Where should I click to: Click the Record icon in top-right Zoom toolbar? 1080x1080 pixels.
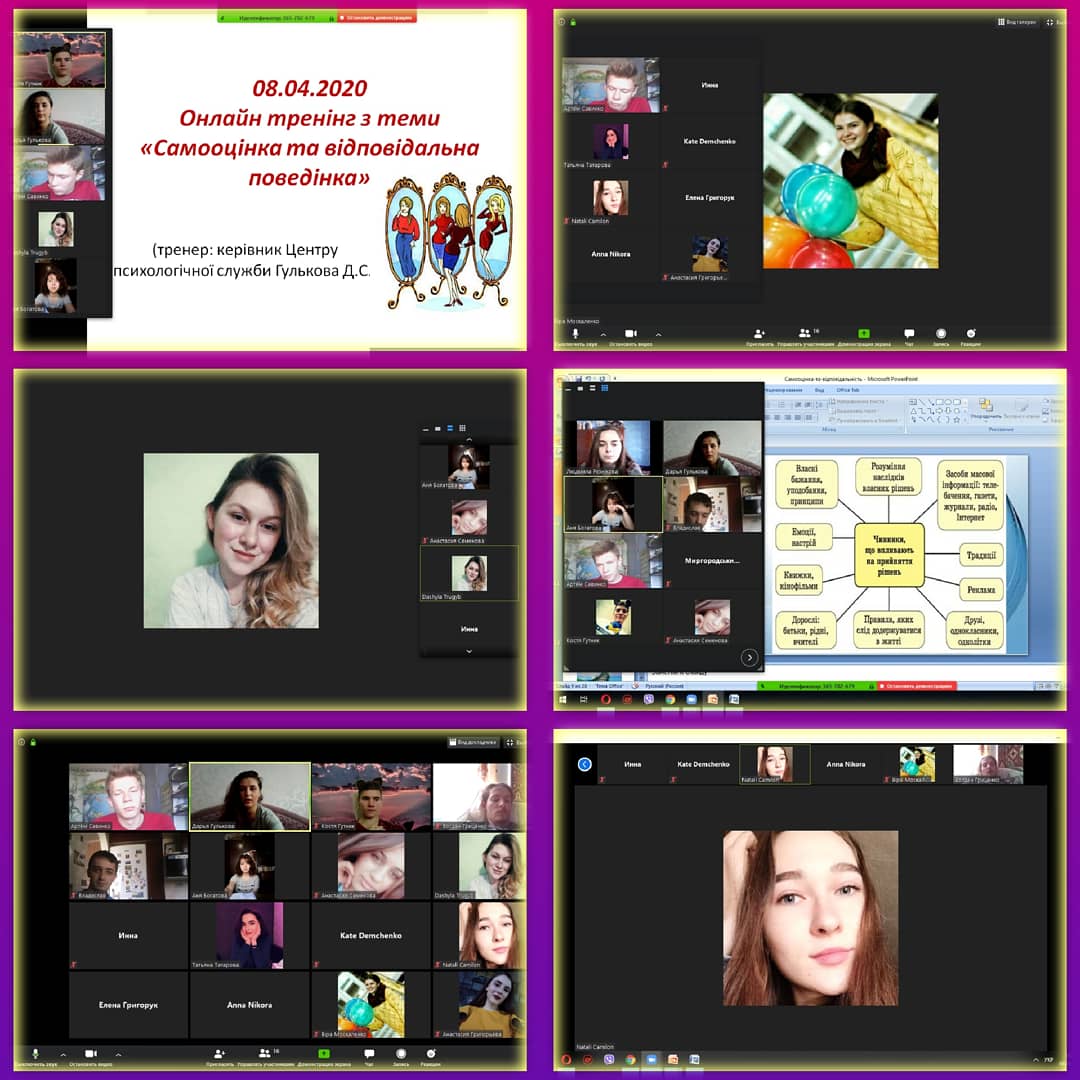click(x=941, y=334)
